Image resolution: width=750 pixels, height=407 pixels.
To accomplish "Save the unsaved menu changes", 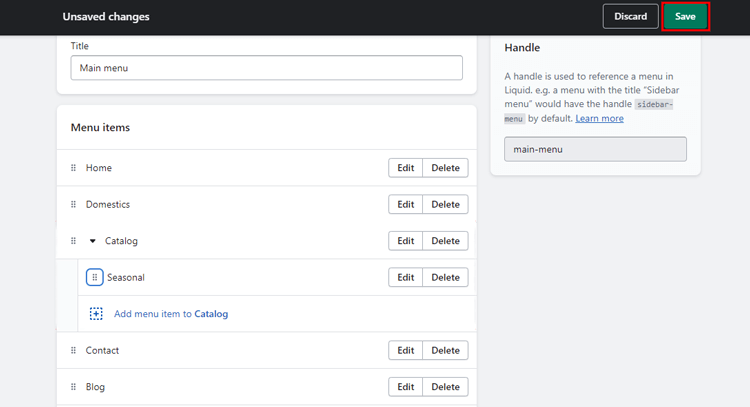I will [x=685, y=16].
